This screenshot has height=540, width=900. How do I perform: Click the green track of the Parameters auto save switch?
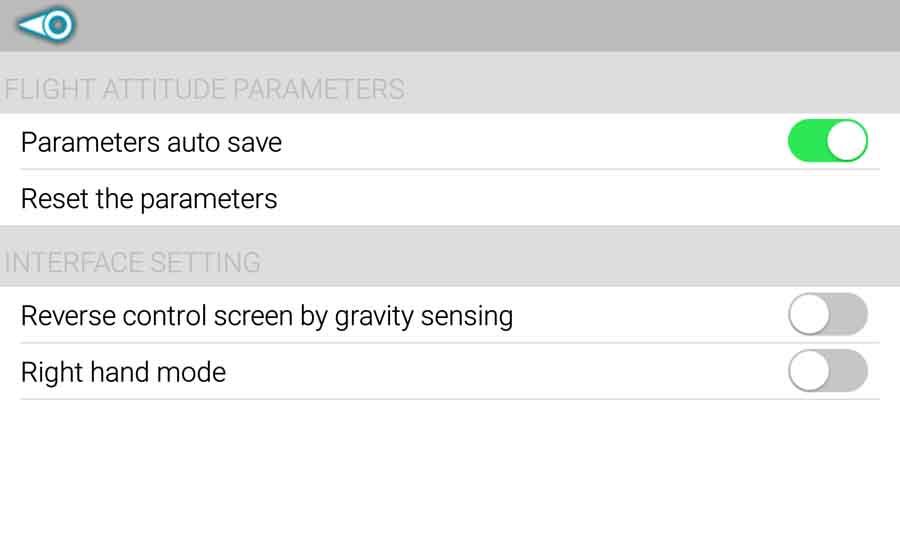[x=805, y=141]
